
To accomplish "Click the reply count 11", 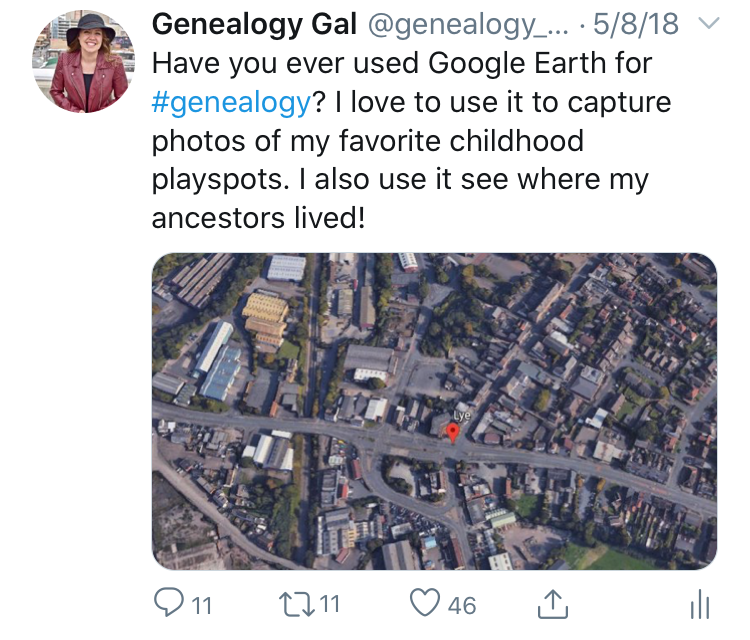I will pyautogui.click(x=201, y=606).
